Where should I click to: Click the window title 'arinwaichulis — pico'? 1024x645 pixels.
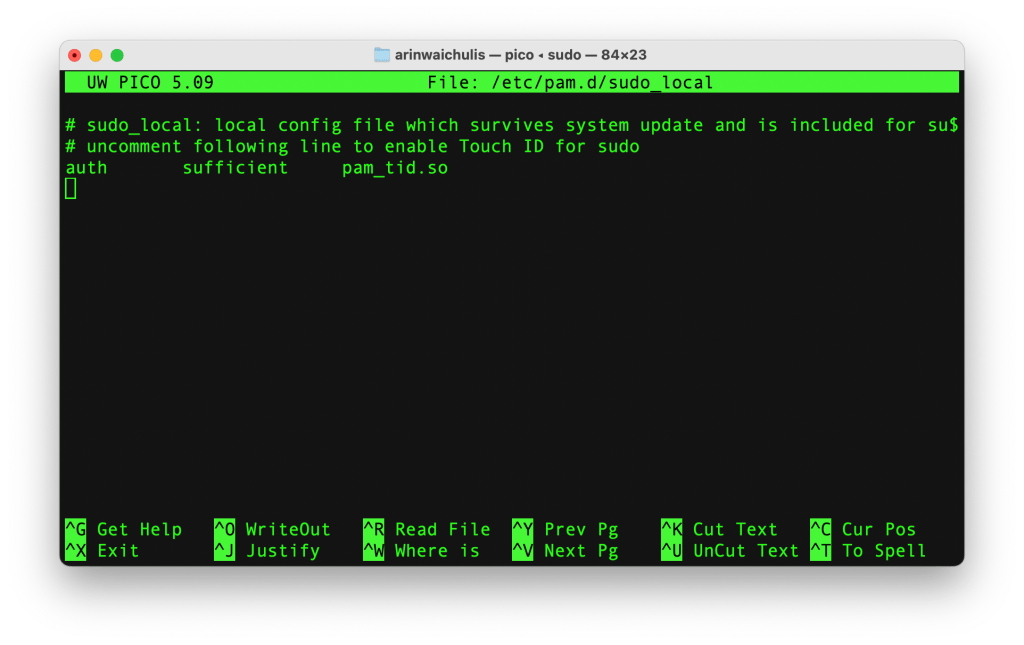pyautogui.click(x=464, y=55)
